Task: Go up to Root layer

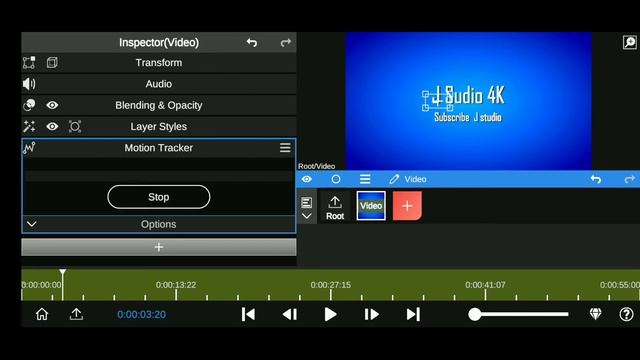Action: coord(335,207)
